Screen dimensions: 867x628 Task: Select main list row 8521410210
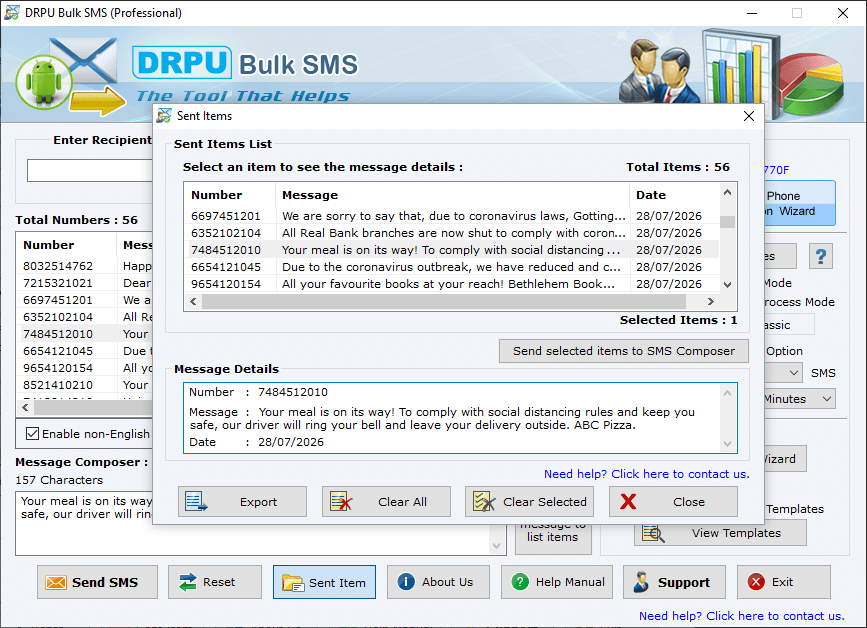(87, 385)
